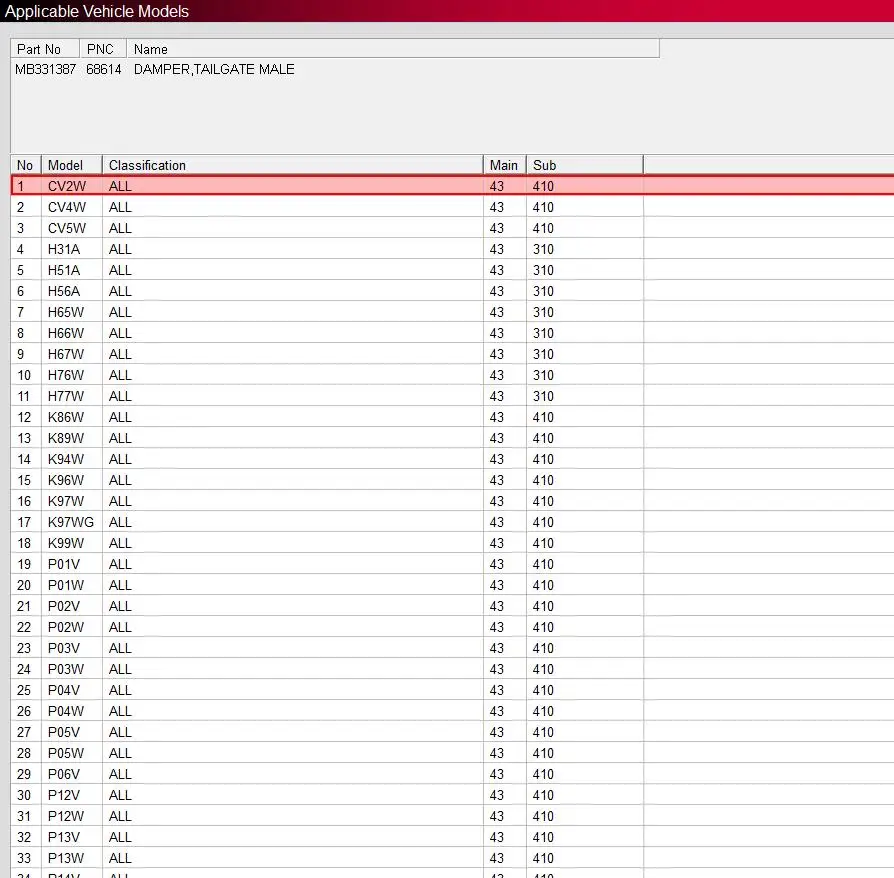Click the Part No column header
This screenshot has width=894, height=878.
(45, 49)
